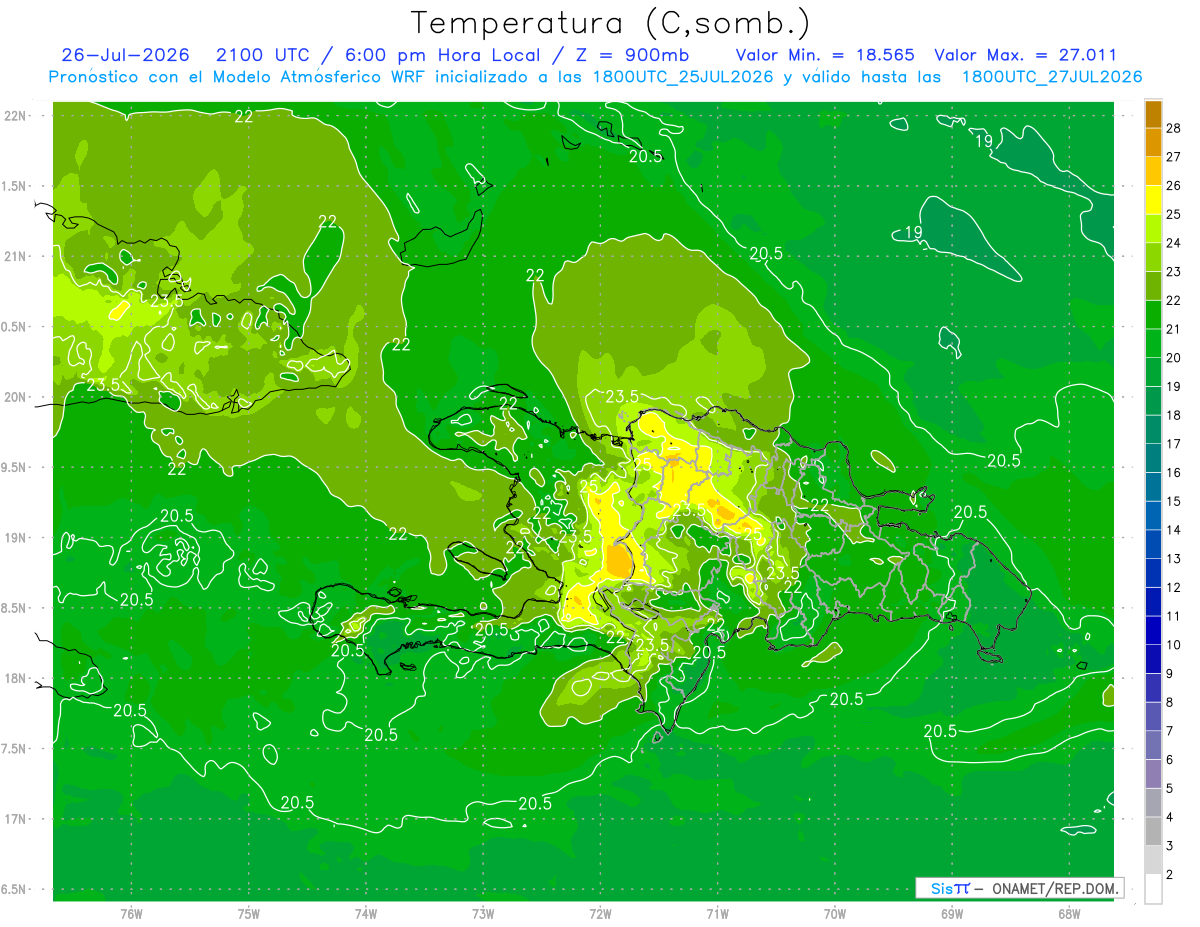Click the valid-until time '1800UTC_27JUL2026'
Screen dimensions: 1200x927
pos(1051,77)
